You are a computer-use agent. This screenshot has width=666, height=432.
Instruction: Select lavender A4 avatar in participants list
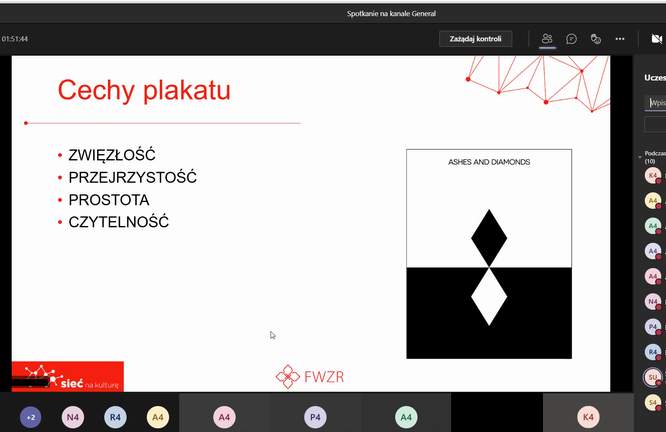[x=653, y=251]
